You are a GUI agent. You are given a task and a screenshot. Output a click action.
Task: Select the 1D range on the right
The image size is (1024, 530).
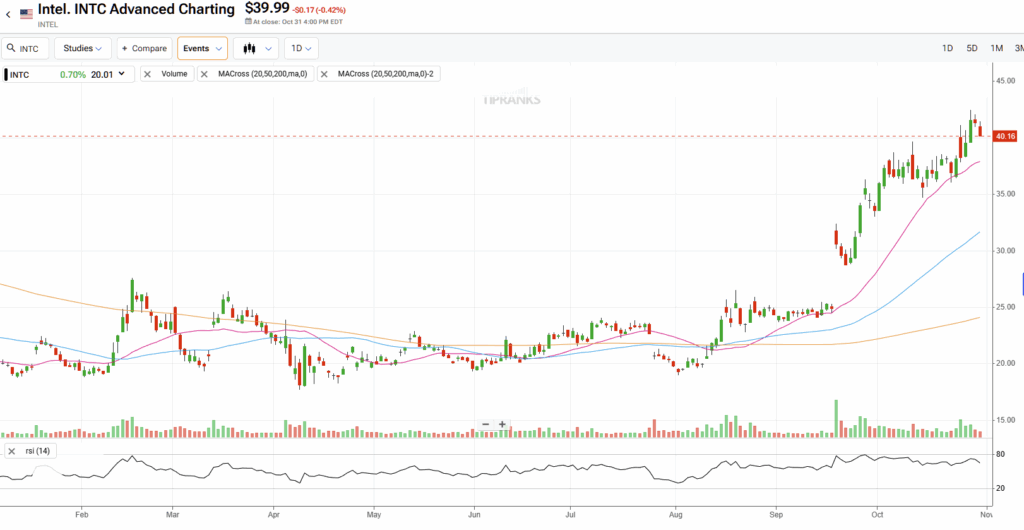point(947,48)
